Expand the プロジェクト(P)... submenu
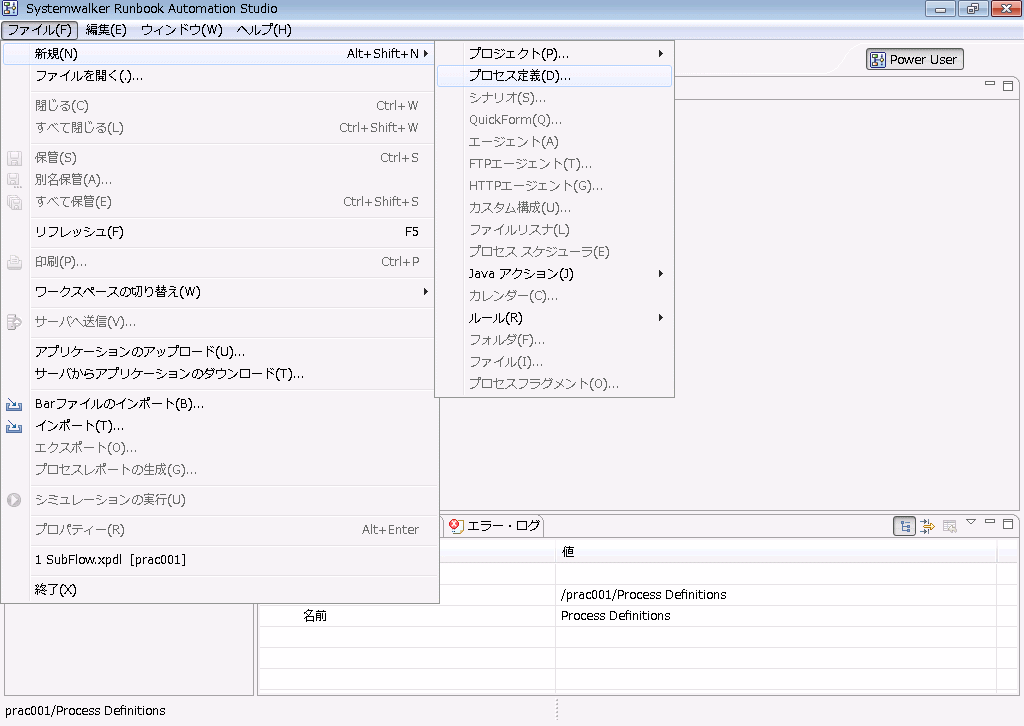This screenshot has height=726, width=1024. click(x=554, y=54)
